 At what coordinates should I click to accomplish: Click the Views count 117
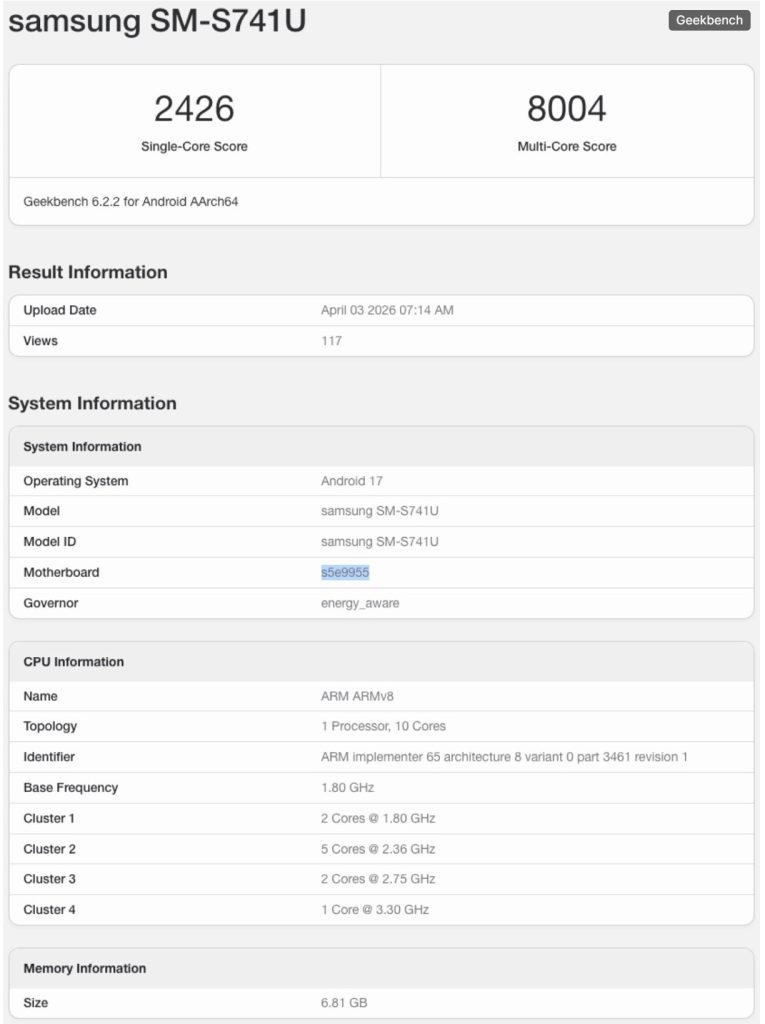331,341
